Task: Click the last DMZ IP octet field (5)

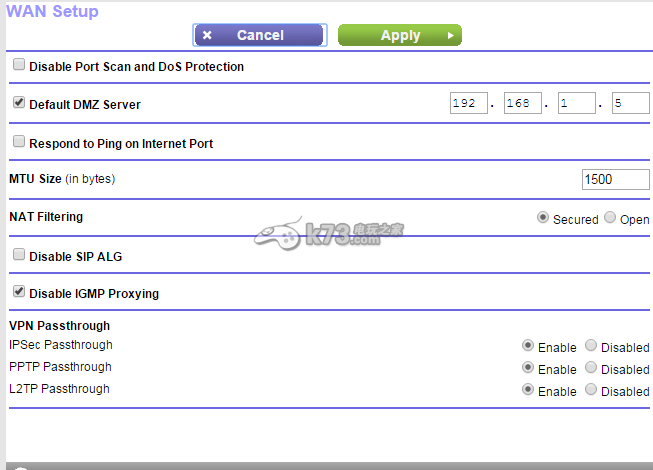Action: [630, 103]
